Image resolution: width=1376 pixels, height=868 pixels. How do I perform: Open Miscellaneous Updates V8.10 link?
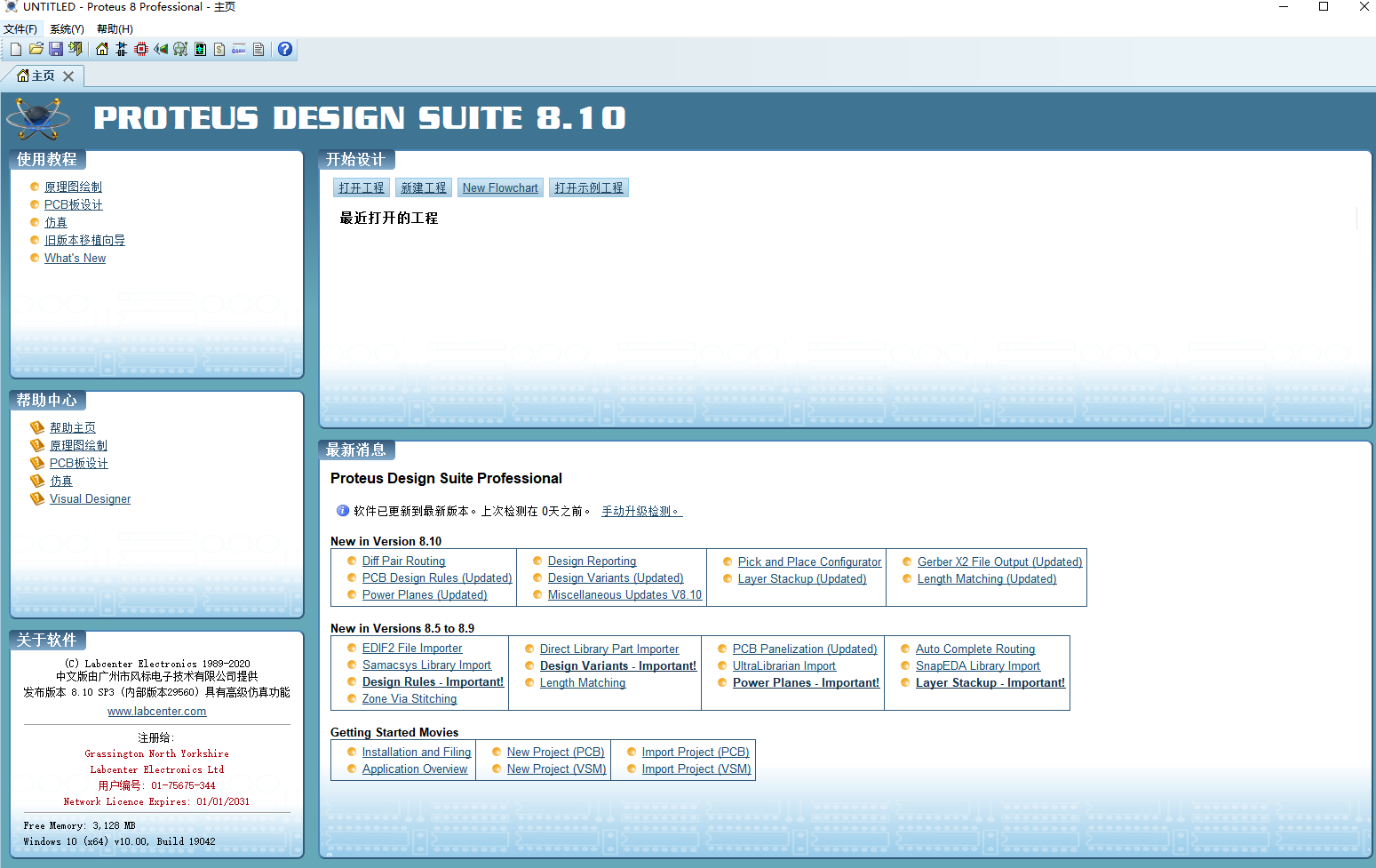(624, 594)
